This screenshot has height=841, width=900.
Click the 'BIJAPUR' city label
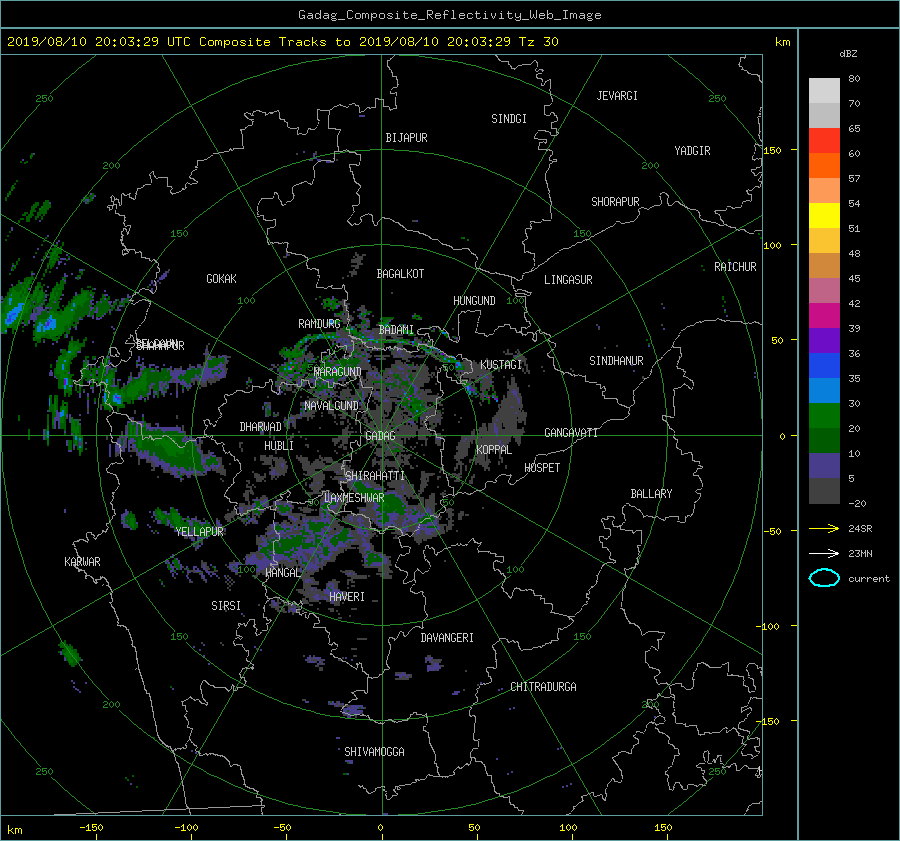point(406,138)
